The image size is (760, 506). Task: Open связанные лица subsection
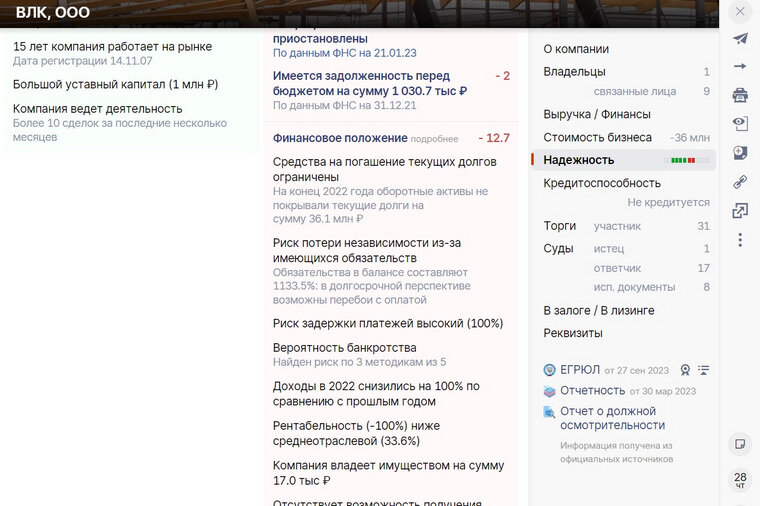point(634,91)
